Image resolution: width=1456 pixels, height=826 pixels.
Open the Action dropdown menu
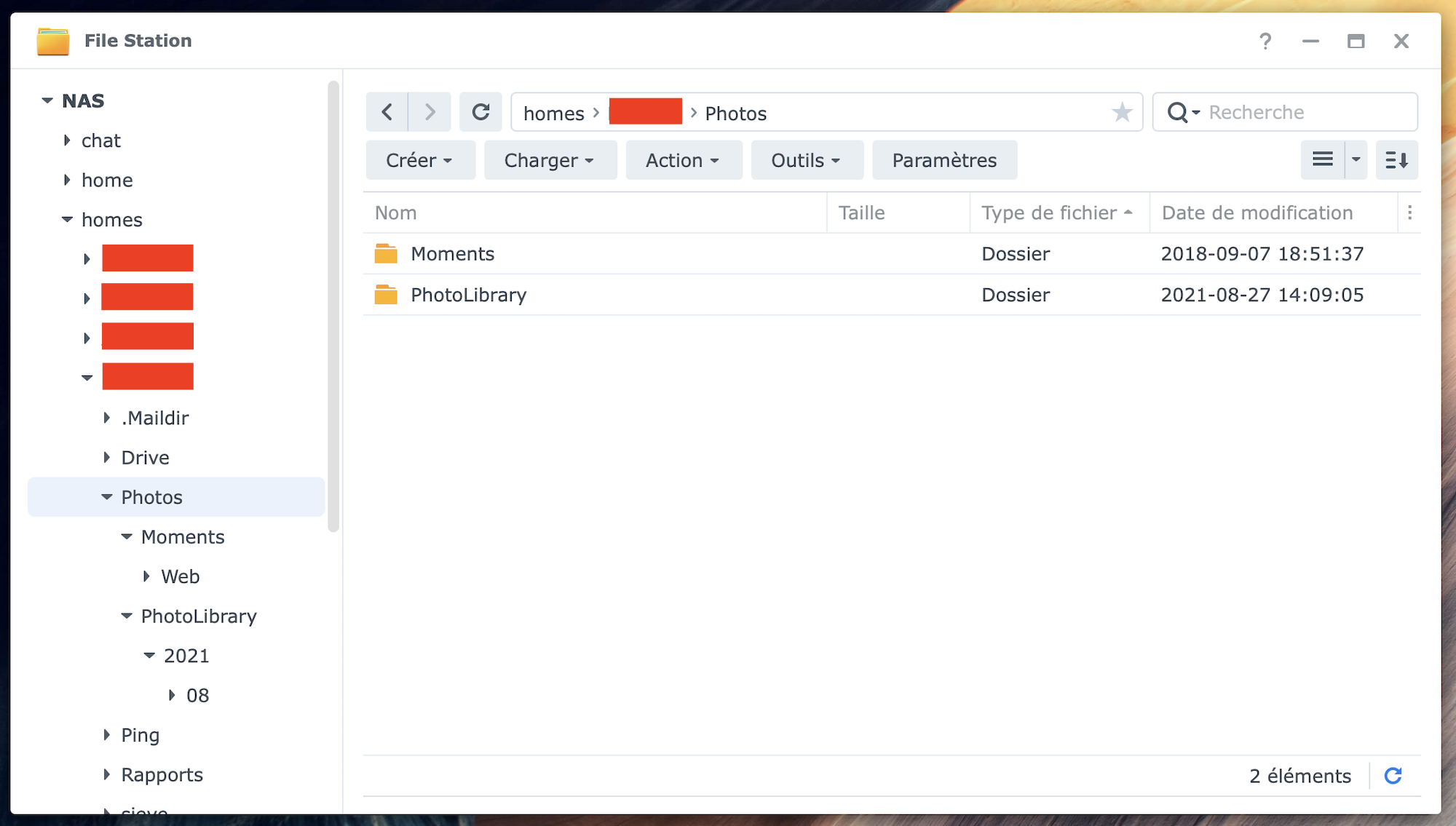(683, 160)
